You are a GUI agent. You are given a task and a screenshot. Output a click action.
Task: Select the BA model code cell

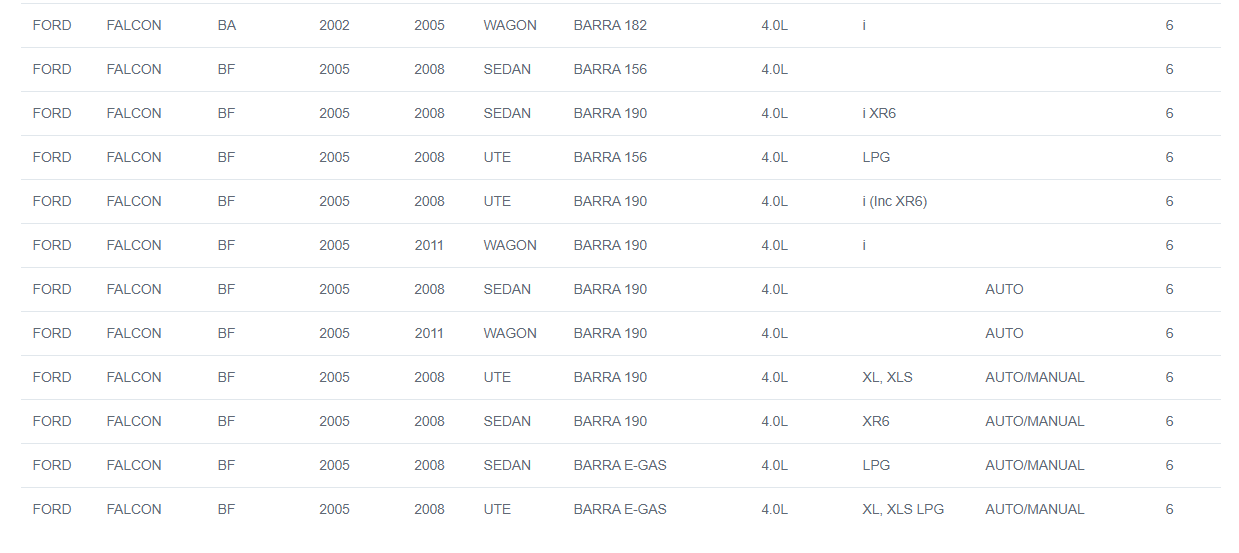coord(227,25)
